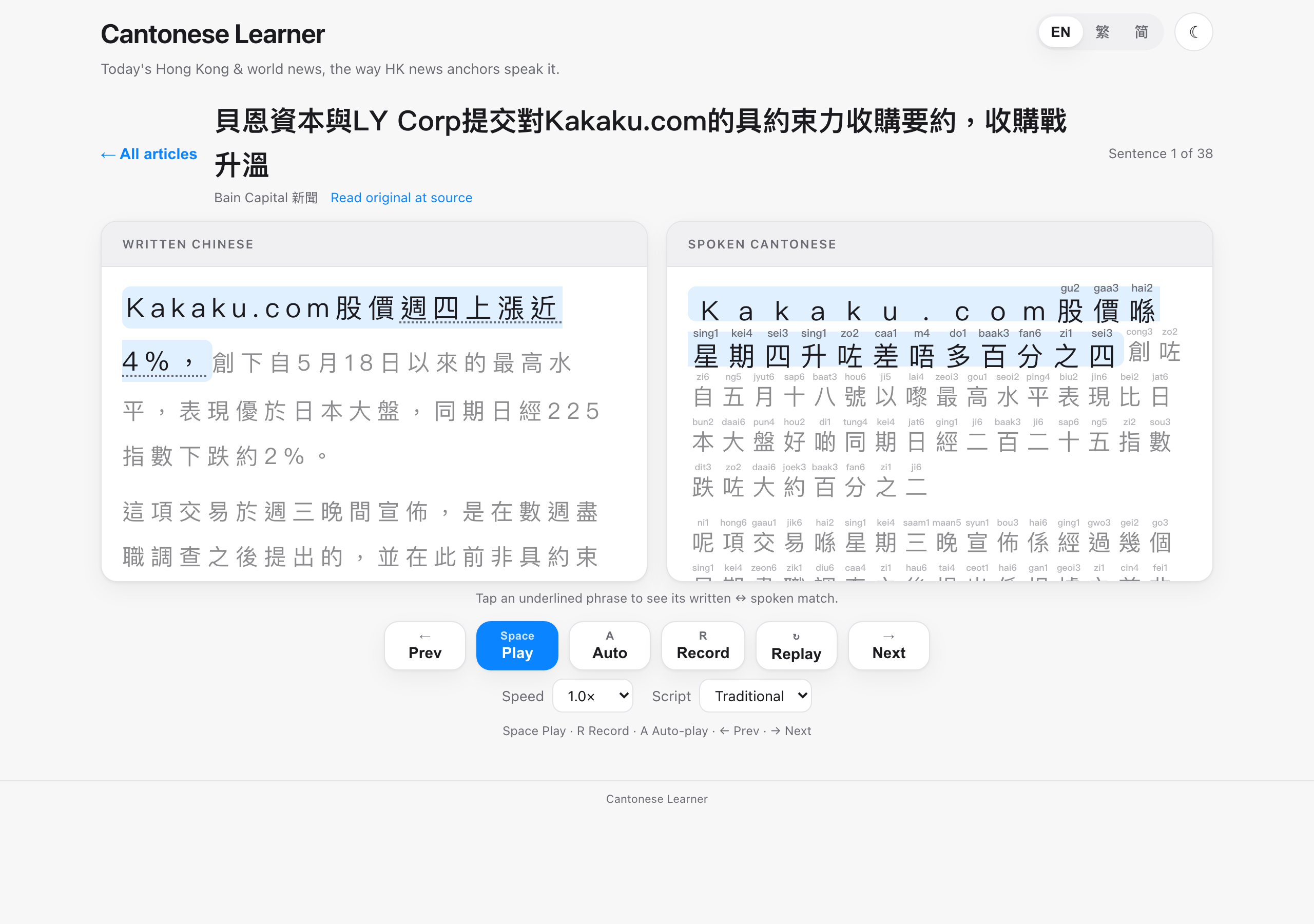Enable Auto play mode
This screenshot has height=924, width=1314.
click(x=609, y=646)
